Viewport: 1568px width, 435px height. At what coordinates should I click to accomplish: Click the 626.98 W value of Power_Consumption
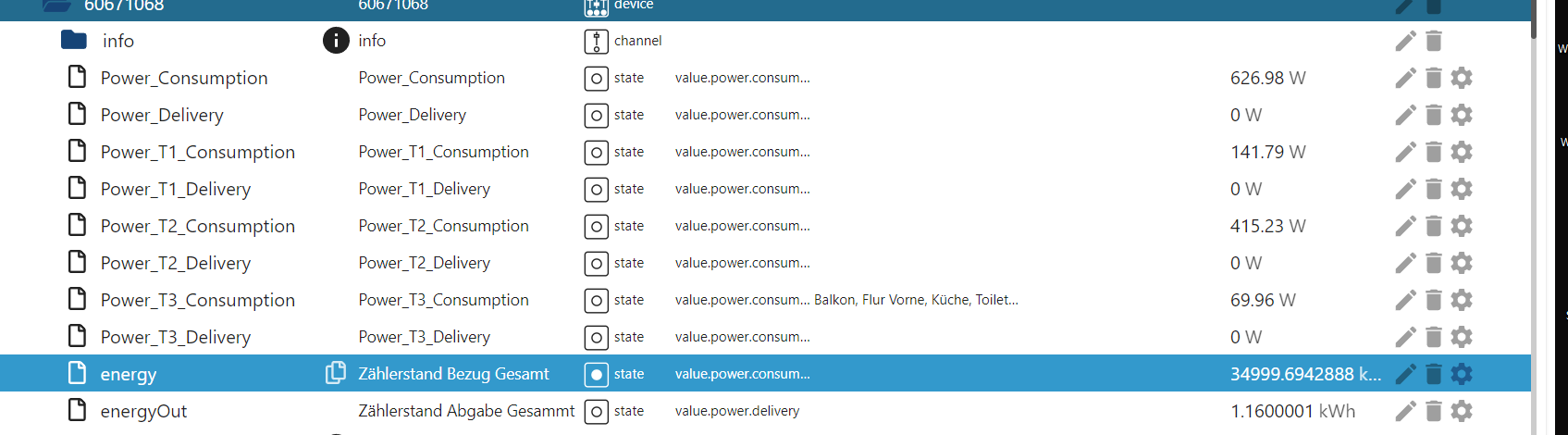point(1267,78)
